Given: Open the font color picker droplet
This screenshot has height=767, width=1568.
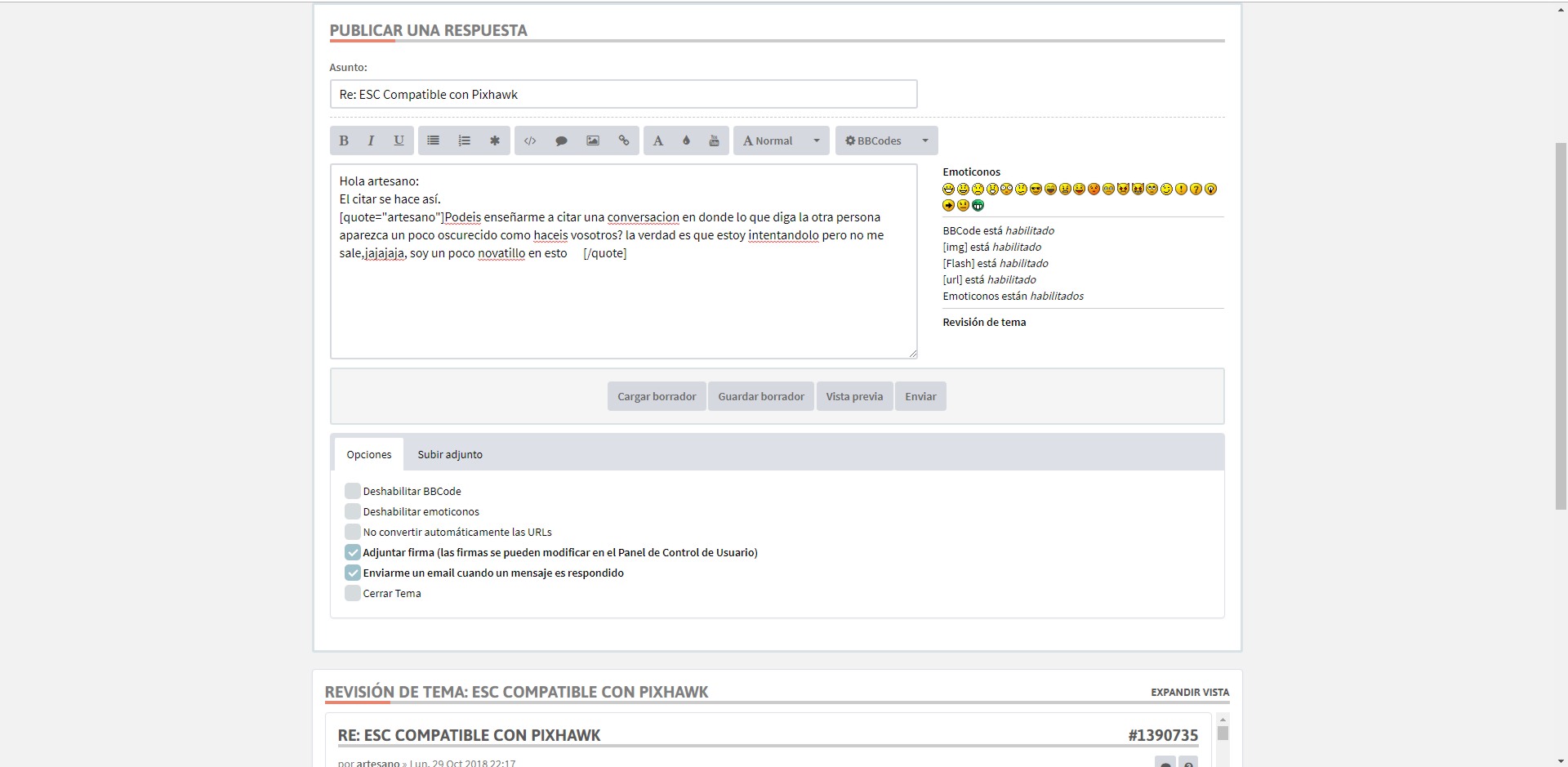Looking at the screenshot, I should point(686,140).
